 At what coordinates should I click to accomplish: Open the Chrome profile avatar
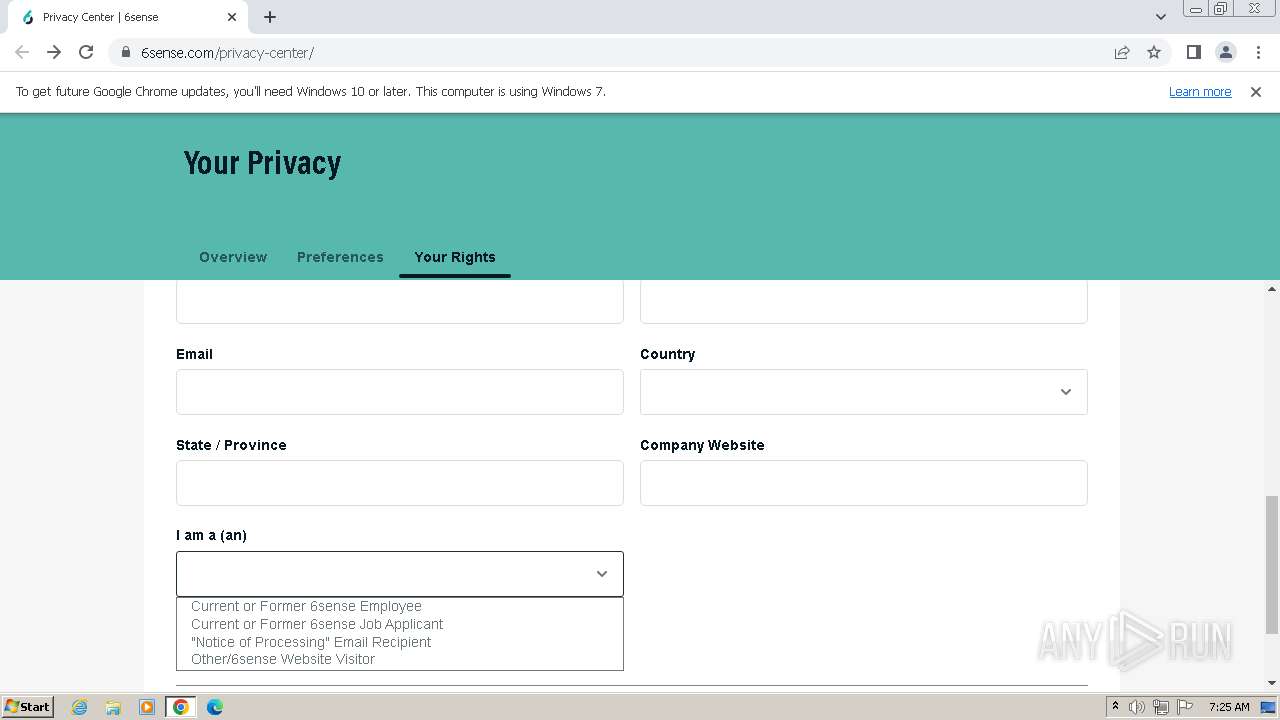(1225, 52)
